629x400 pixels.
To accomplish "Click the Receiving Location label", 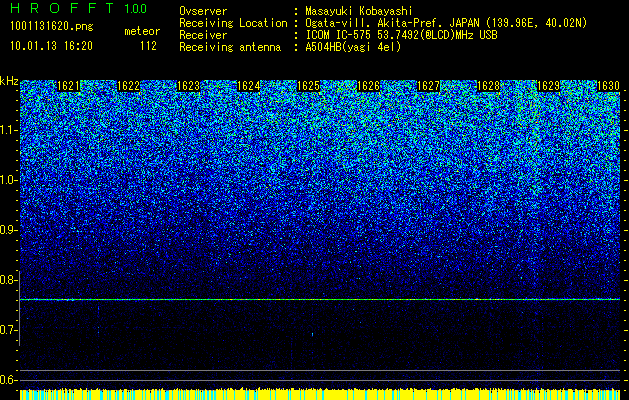I will 233,23.
